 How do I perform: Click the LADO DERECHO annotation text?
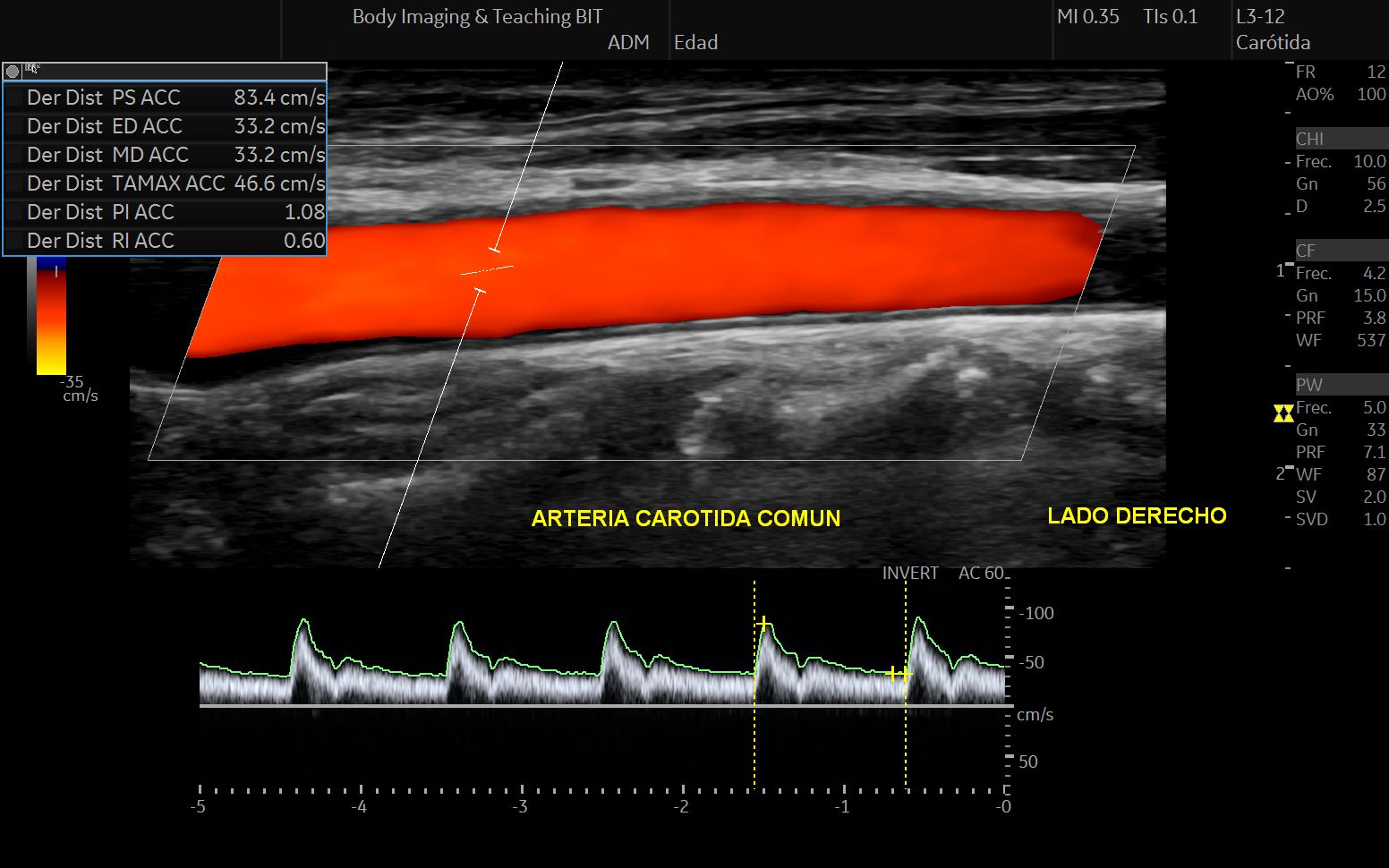pyautogui.click(x=1137, y=516)
